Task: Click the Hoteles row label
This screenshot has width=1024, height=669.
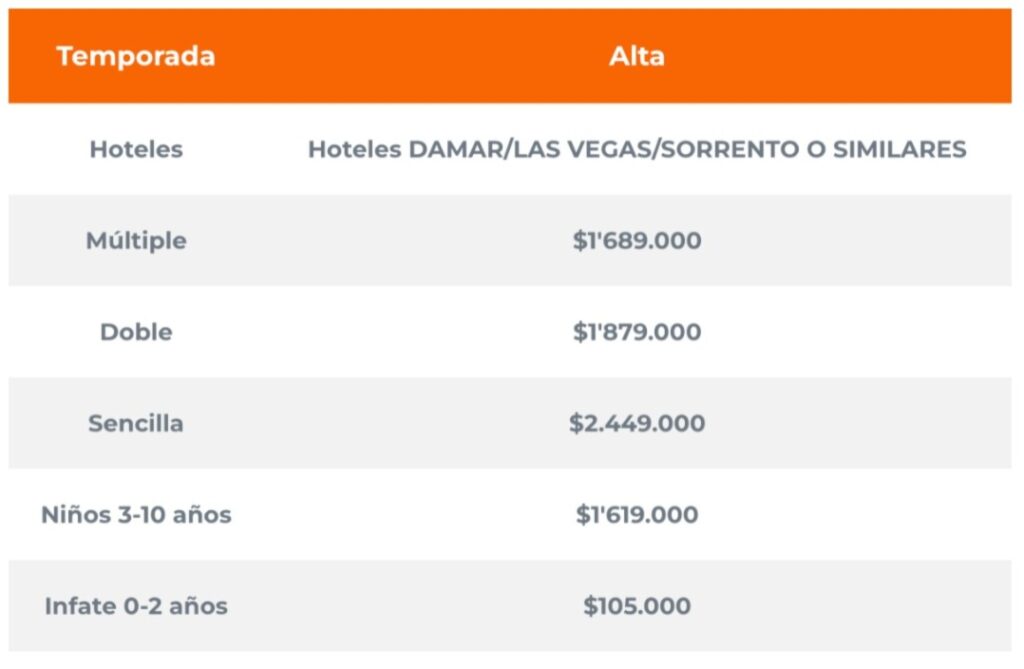Action: pos(136,150)
